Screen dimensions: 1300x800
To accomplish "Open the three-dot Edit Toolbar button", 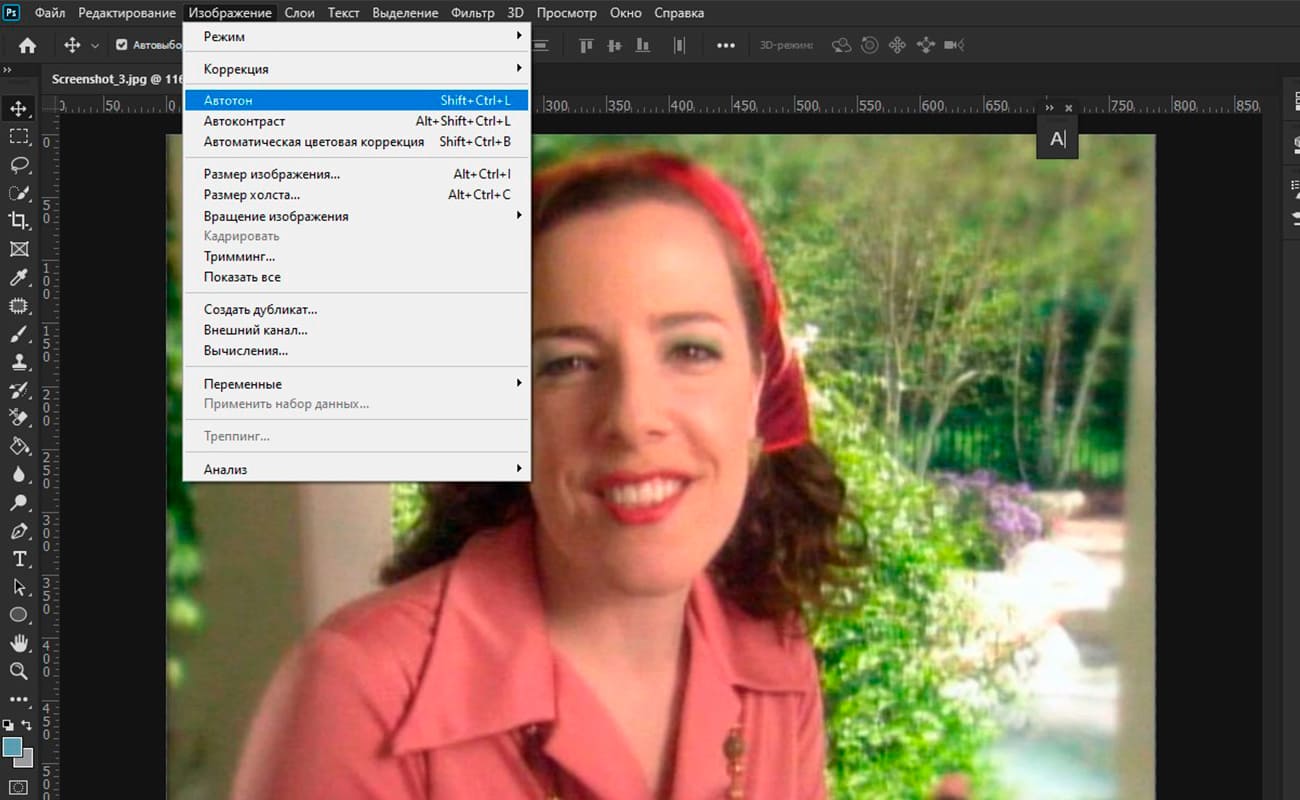I will point(19,699).
